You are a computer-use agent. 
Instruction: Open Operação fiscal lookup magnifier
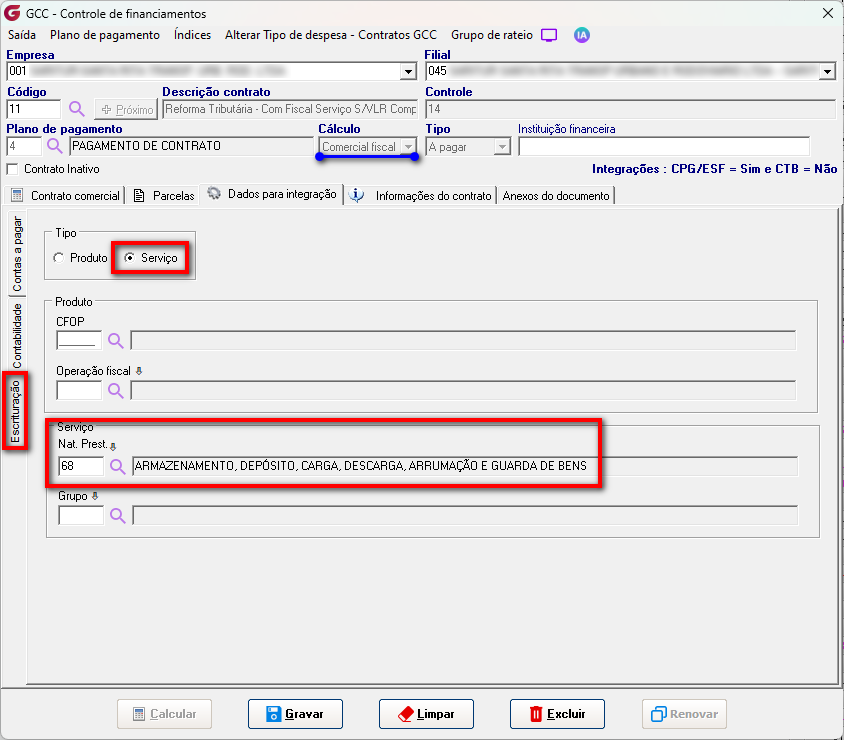coord(115,390)
